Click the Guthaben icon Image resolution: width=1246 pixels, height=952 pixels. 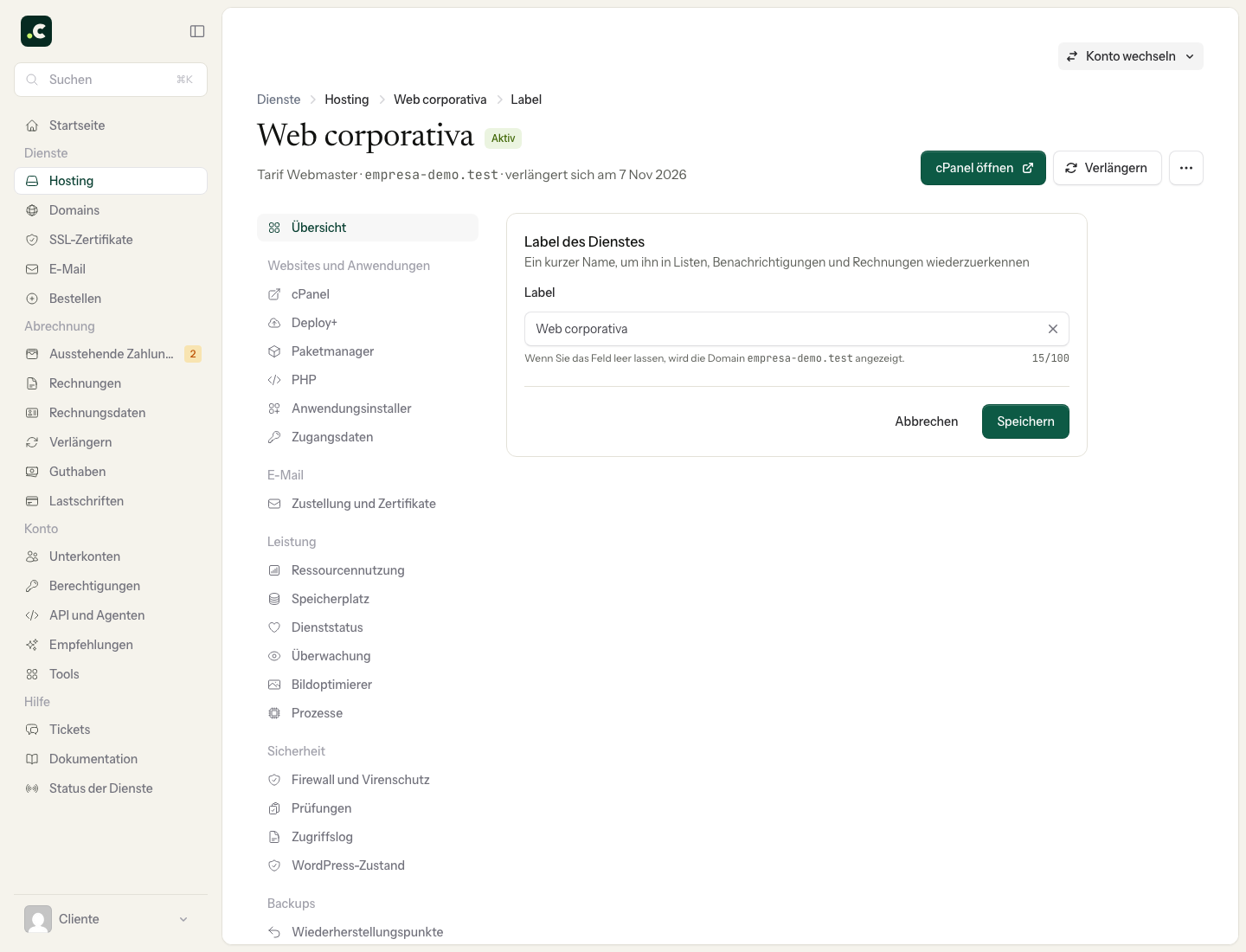click(x=32, y=472)
